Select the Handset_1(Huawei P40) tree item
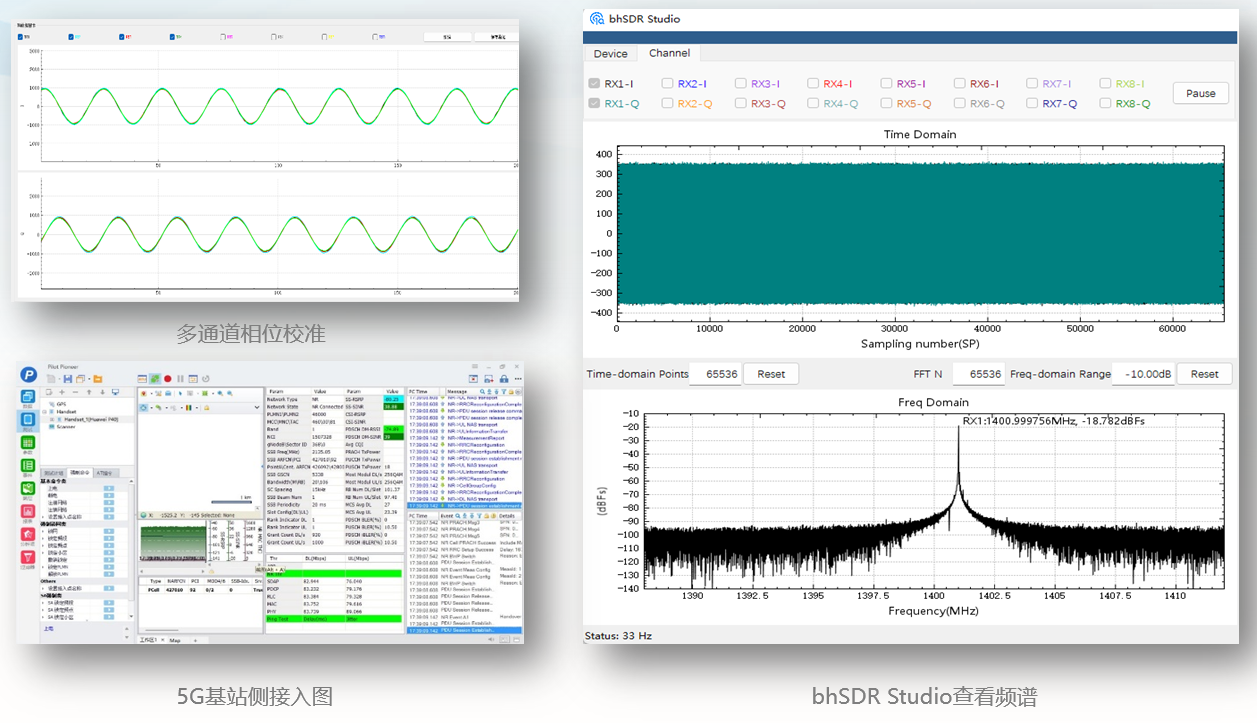This screenshot has height=723, width=1257. [x=91, y=420]
